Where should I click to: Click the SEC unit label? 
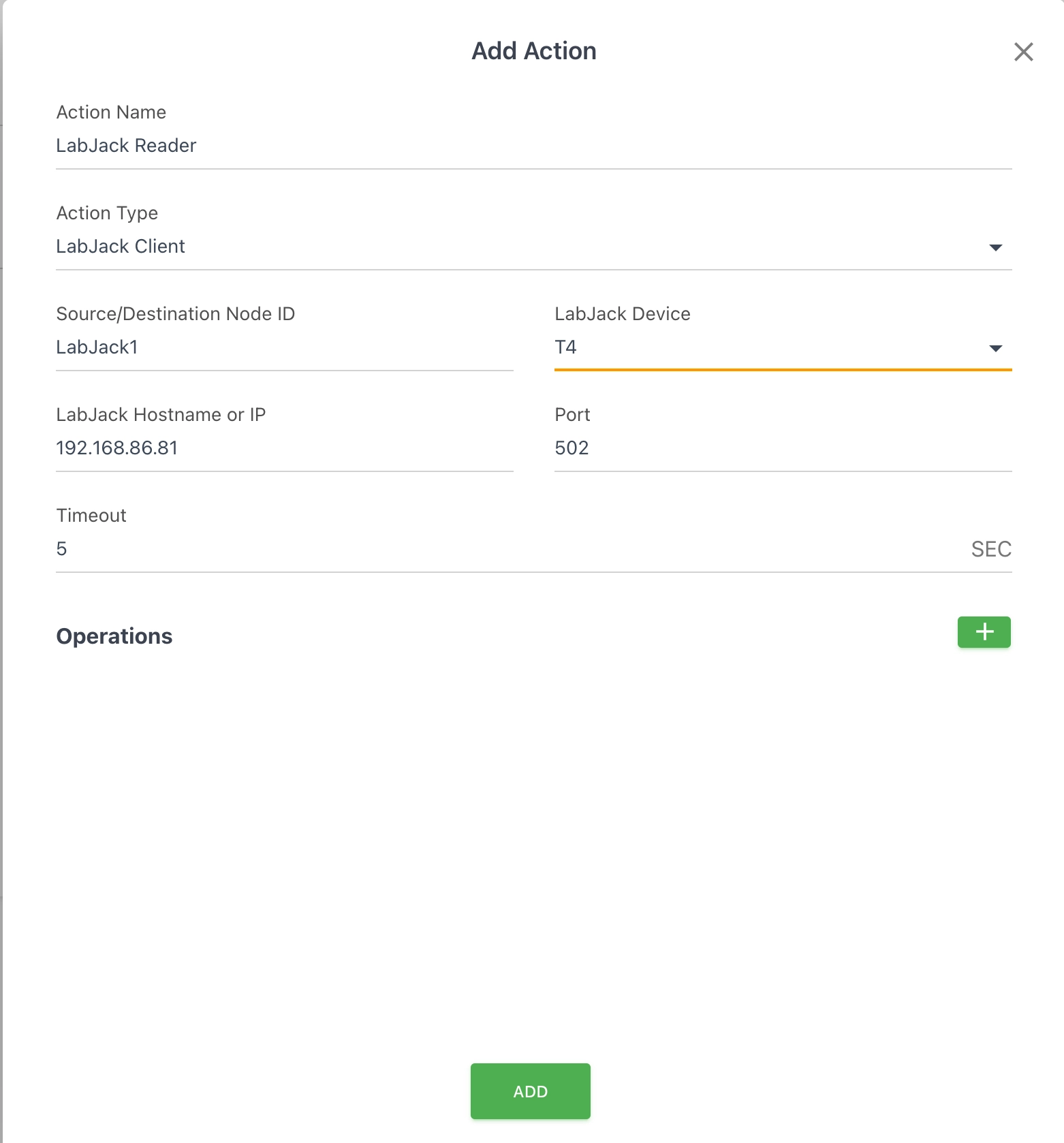point(991,549)
